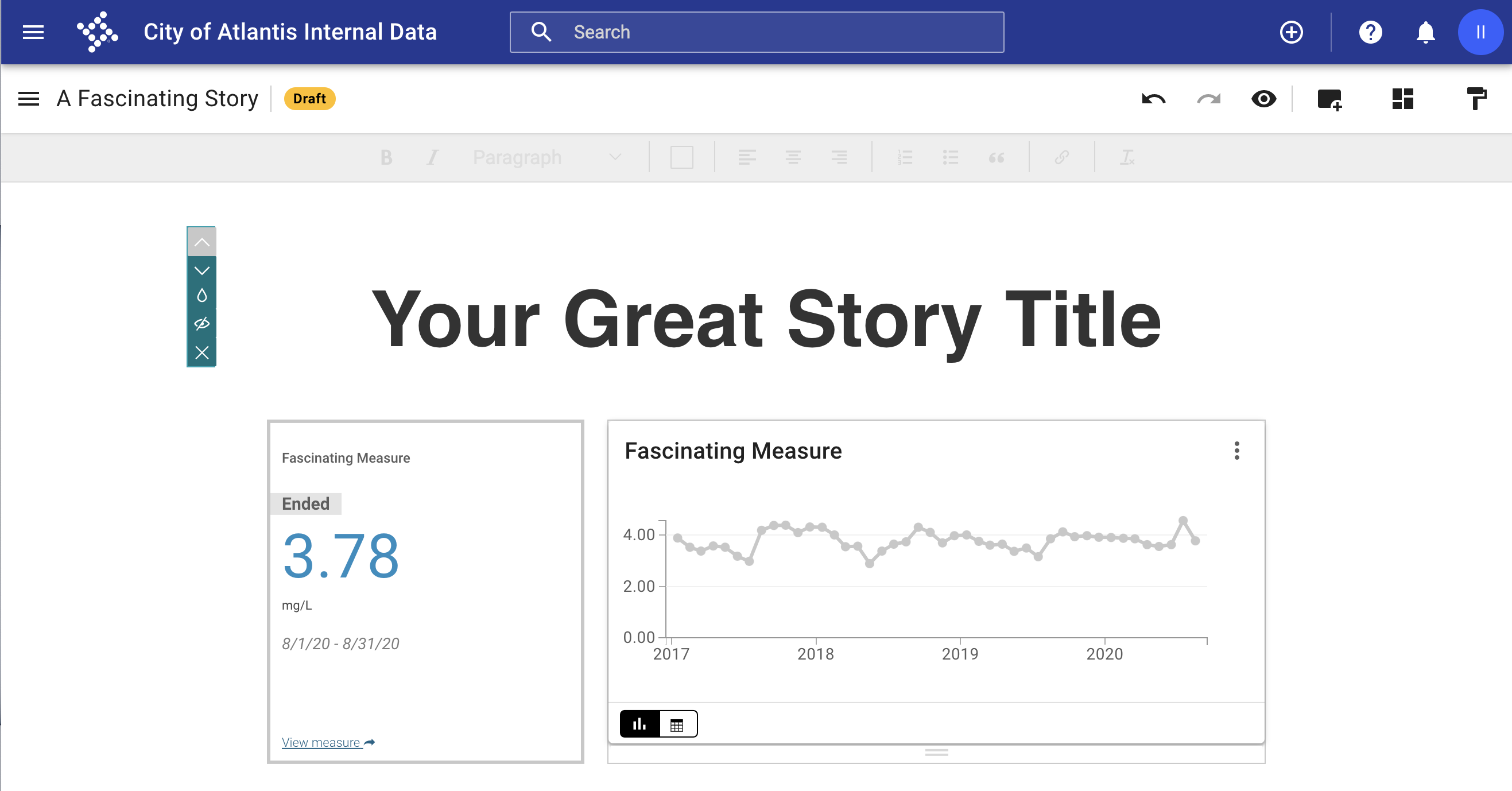Click the magnifying glass search icon

pos(541,32)
